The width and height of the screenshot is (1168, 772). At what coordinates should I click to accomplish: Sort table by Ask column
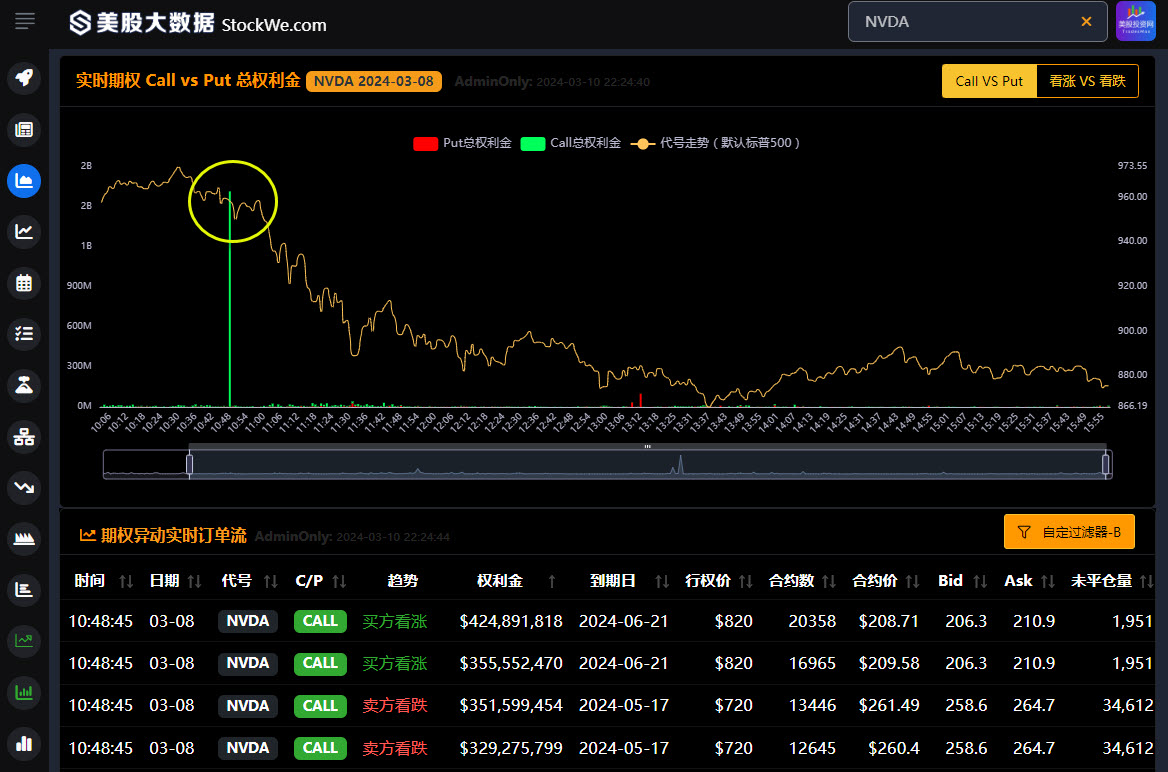tap(1048, 581)
